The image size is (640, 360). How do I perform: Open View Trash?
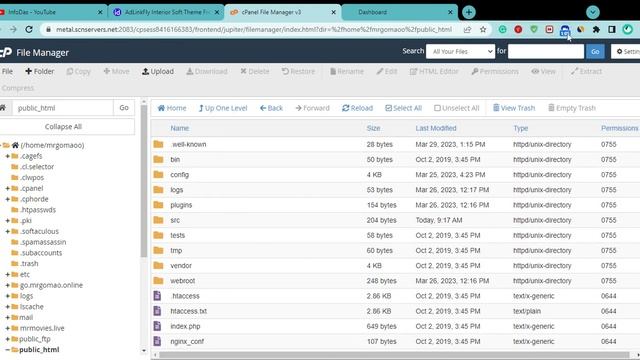point(514,108)
